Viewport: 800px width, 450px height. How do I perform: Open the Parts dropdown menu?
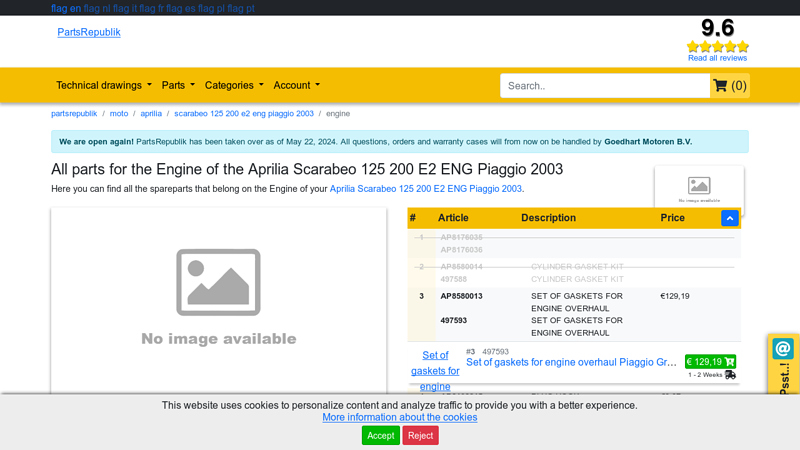coord(178,86)
